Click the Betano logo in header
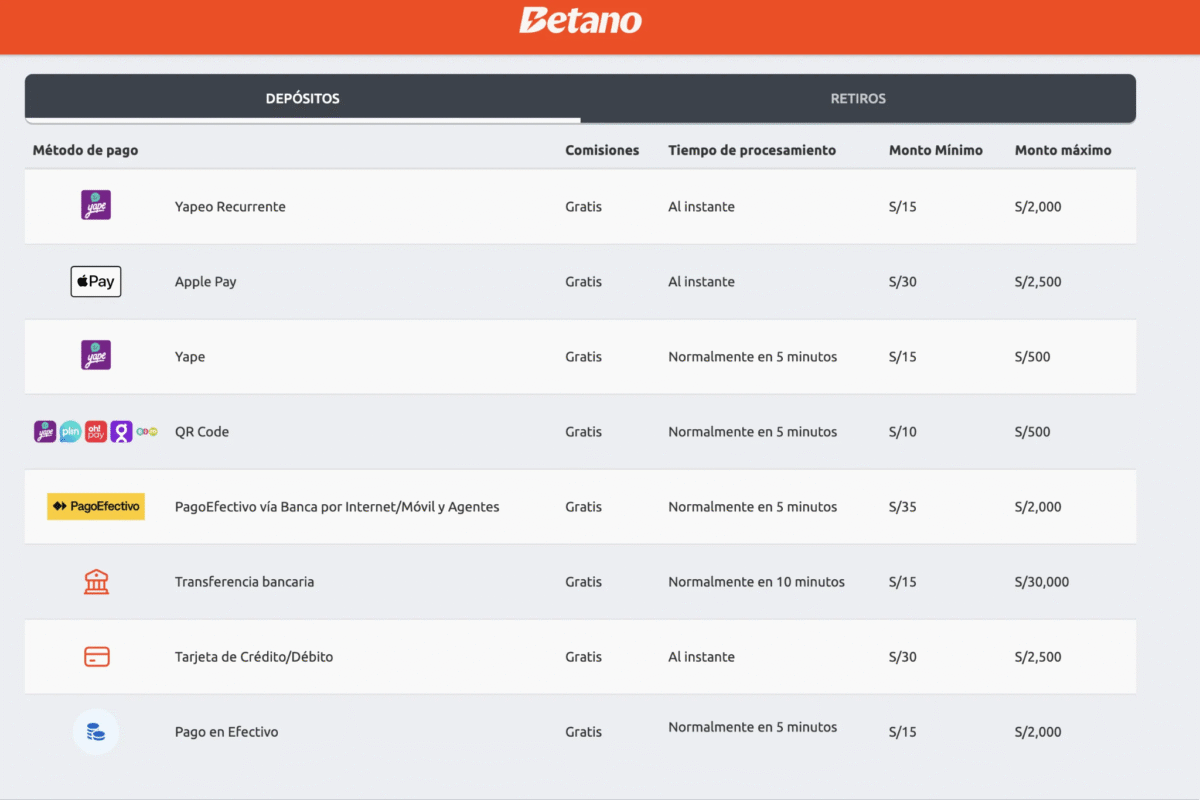 pos(580,20)
